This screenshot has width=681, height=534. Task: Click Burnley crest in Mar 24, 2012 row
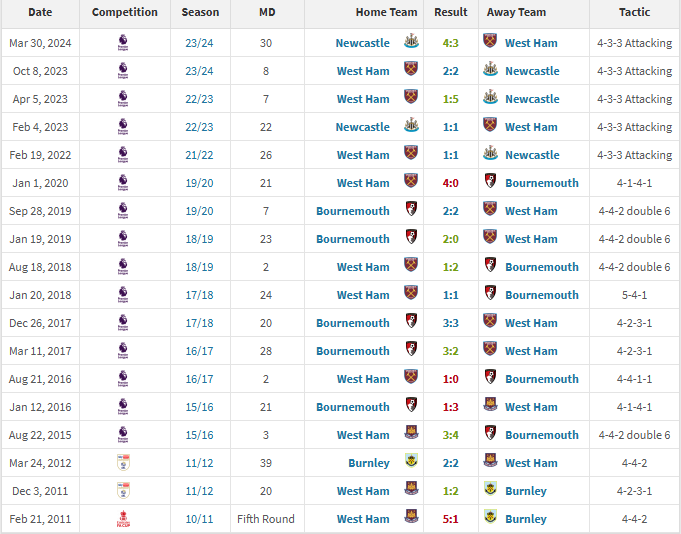coord(410,462)
